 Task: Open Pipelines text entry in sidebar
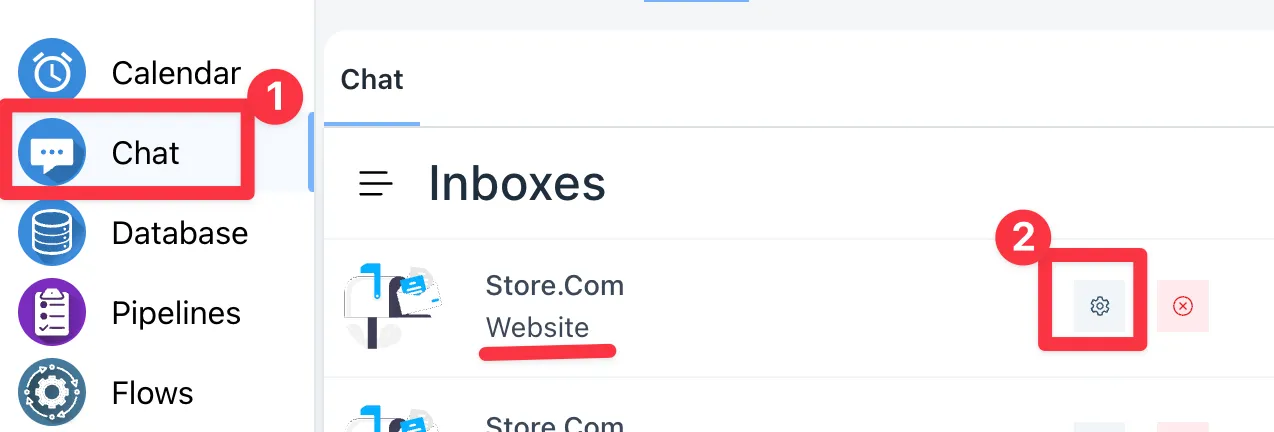176,313
